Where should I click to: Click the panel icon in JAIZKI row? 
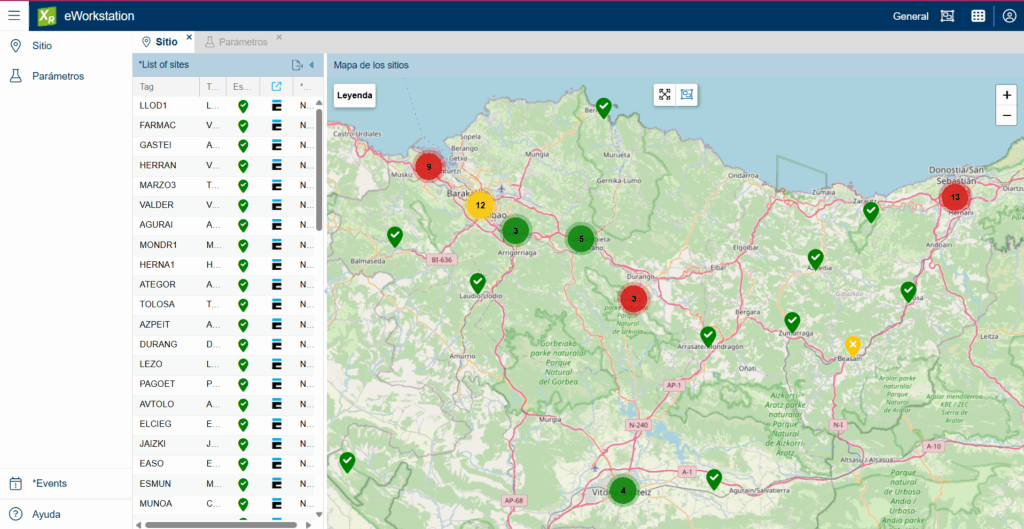276,444
